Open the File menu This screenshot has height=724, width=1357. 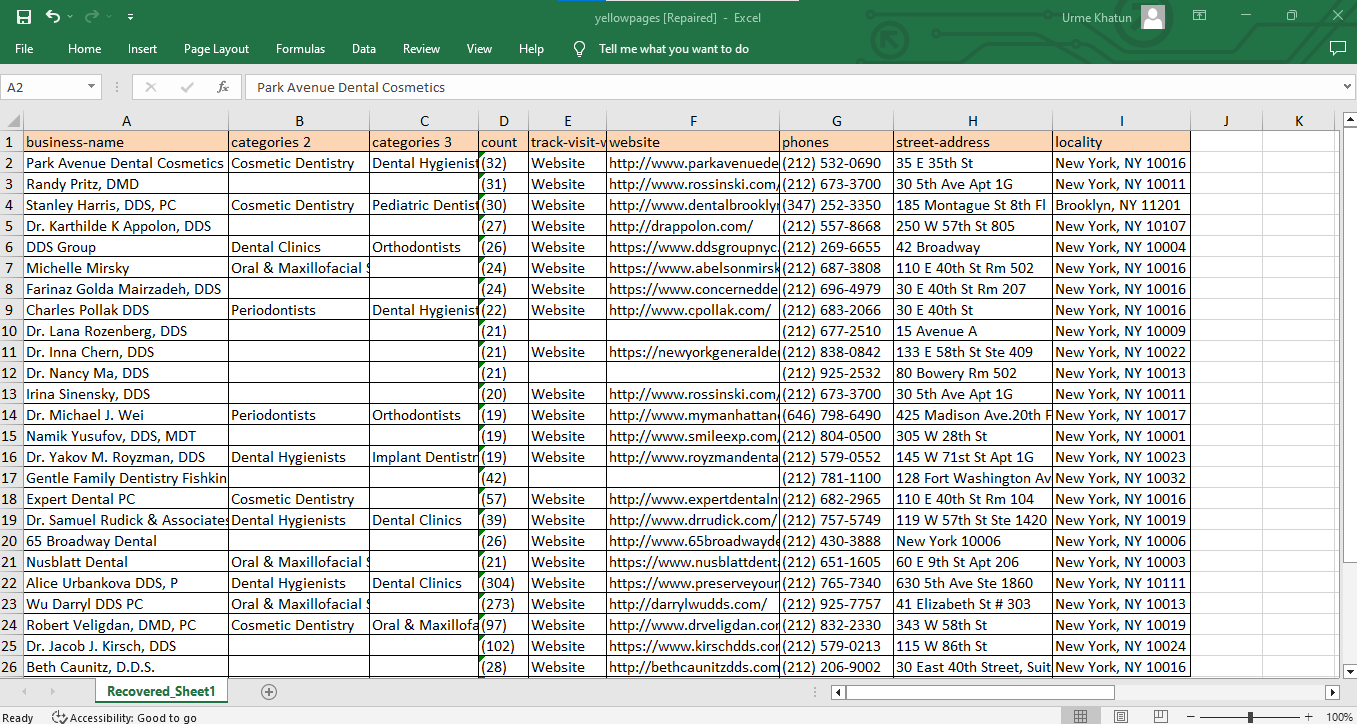pos(24,48)
